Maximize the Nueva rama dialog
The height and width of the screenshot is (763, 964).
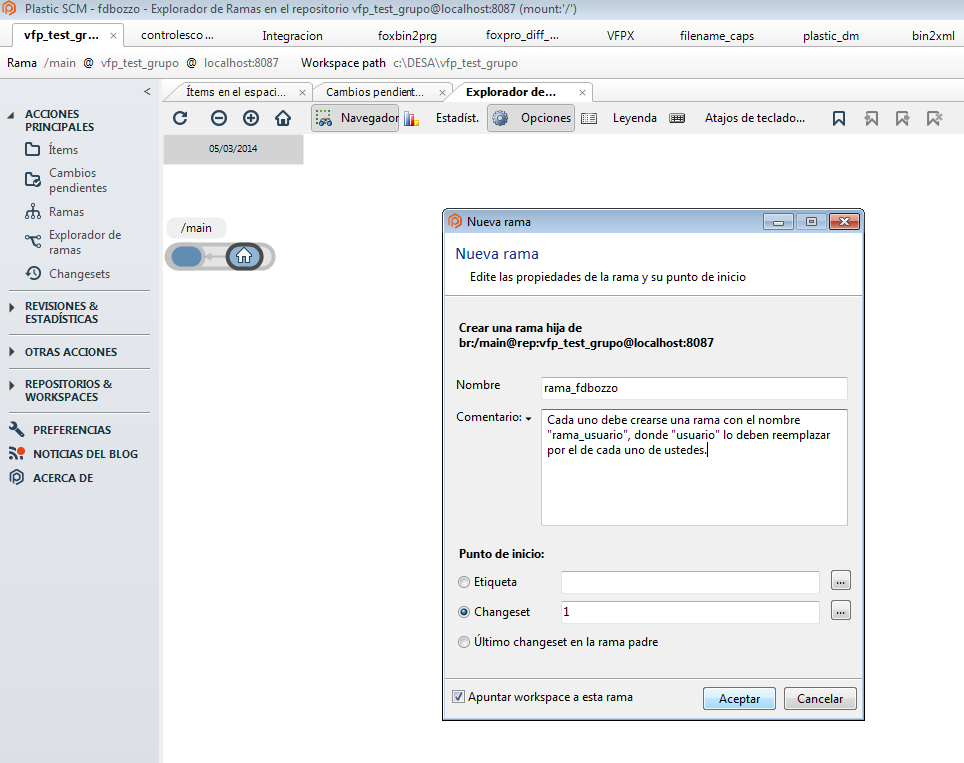coord(811,221)
